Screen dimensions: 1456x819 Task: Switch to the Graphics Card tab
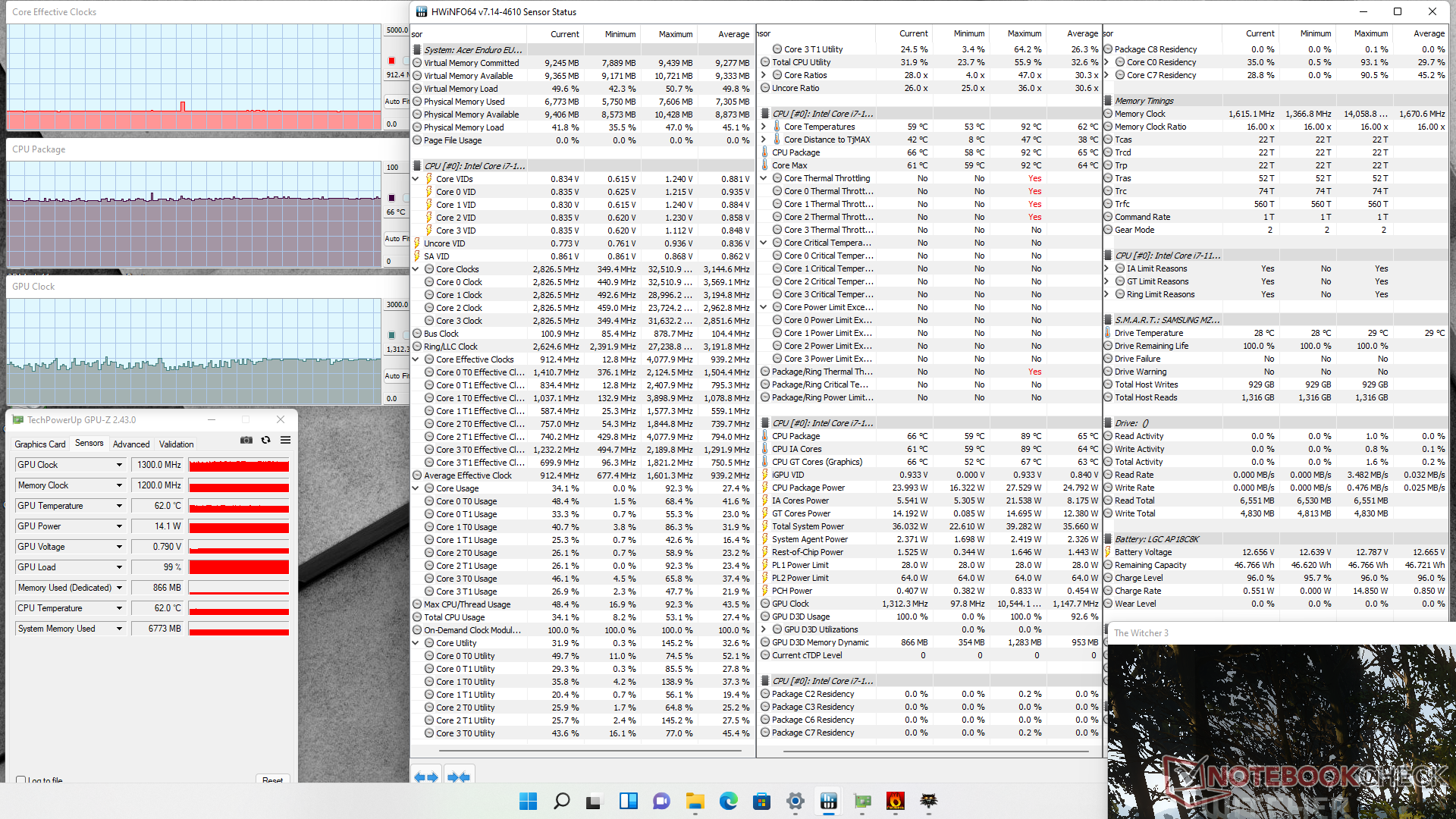click(x=40, y=444)
